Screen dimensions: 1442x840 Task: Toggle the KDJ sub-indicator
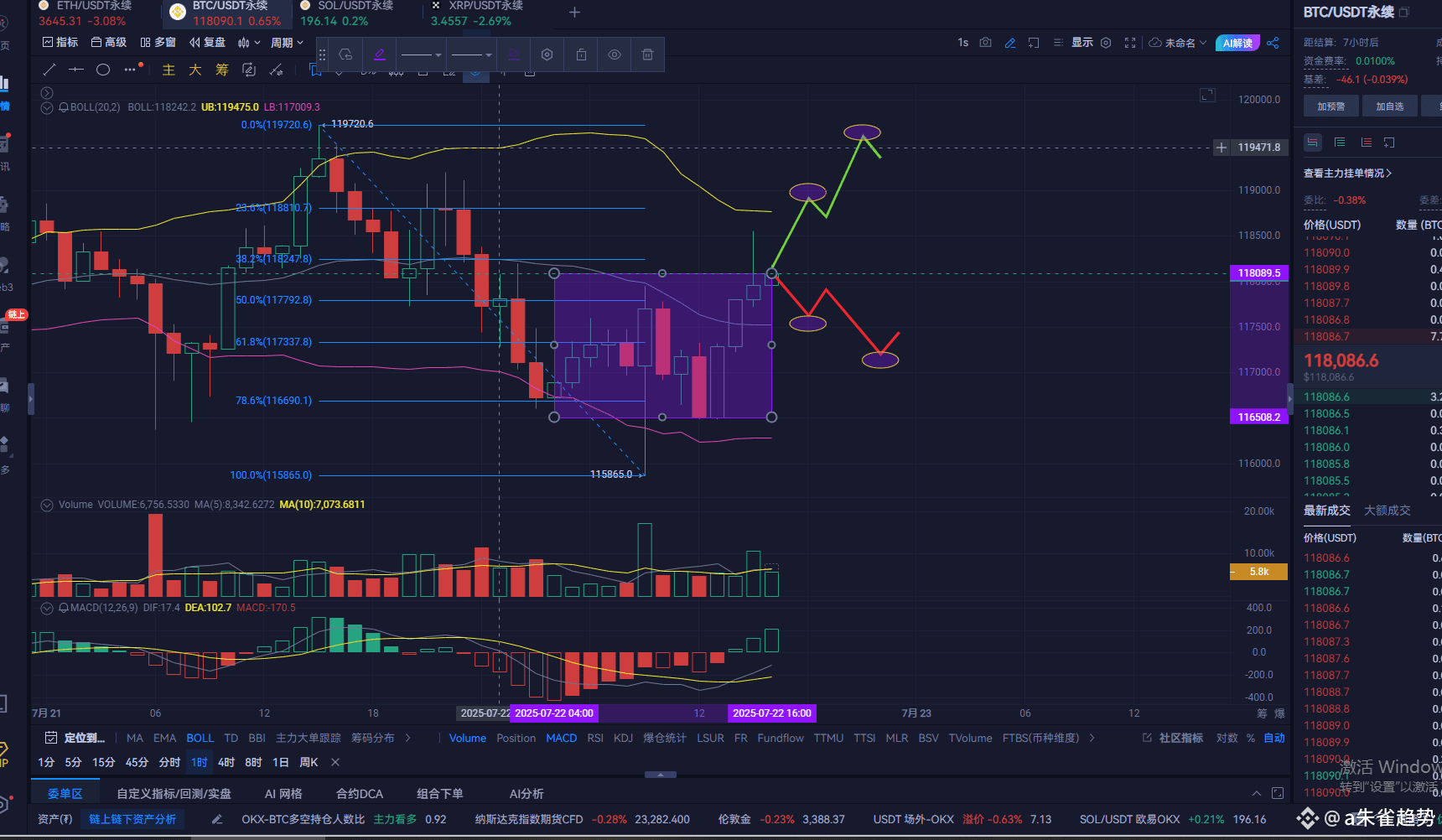[x=623, y=738]
